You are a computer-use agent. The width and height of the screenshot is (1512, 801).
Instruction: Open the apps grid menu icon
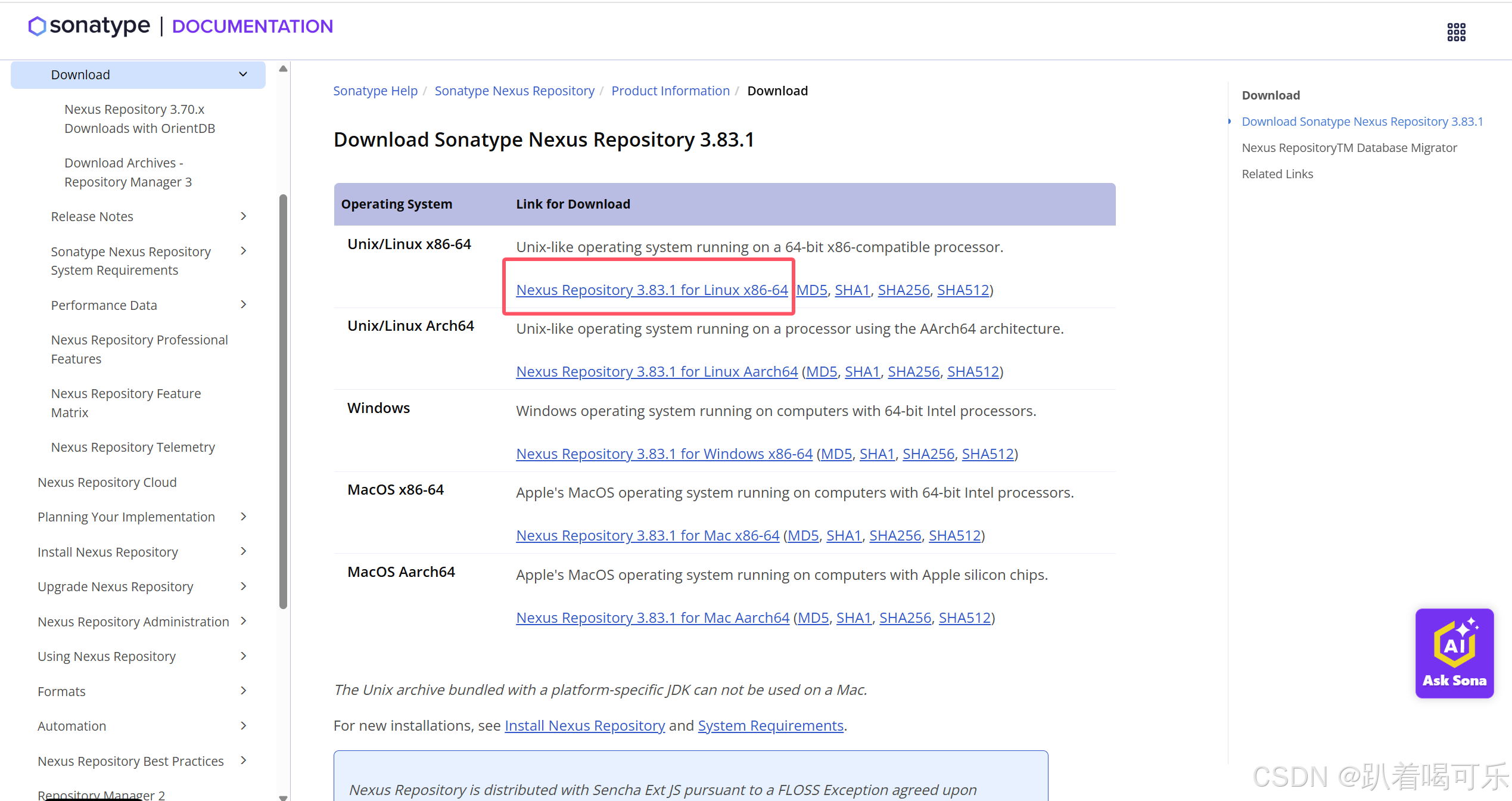(x=1456, y=32)
